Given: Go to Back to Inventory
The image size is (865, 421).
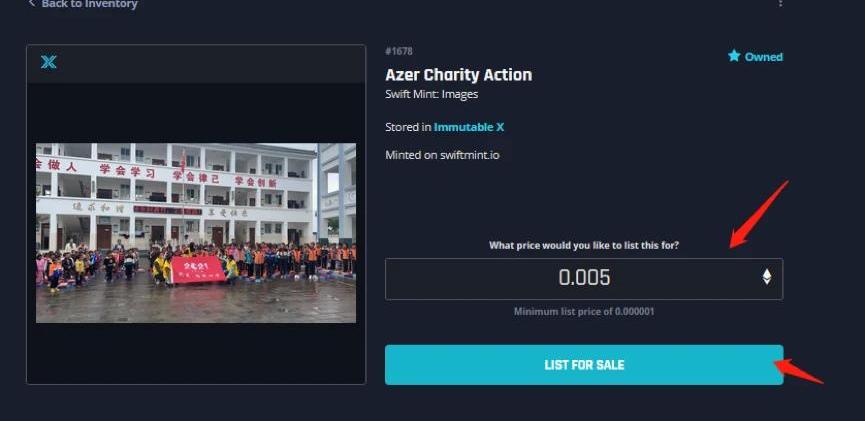Looking at the screenshot, I should pyautogui.click(x=89, y=4).
